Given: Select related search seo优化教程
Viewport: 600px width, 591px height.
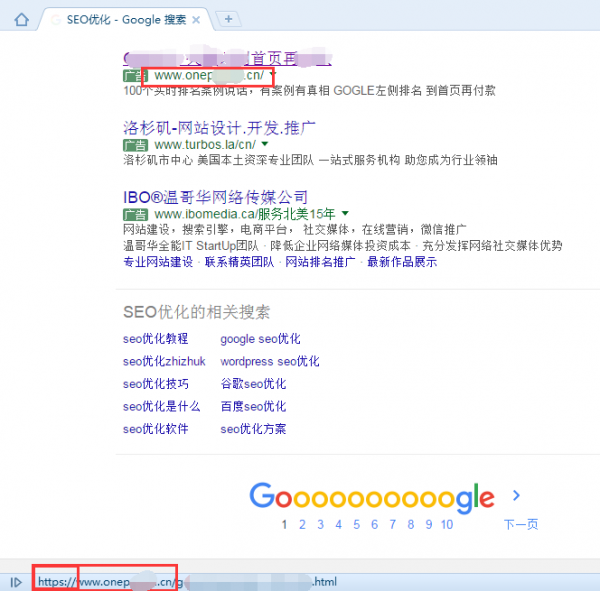Looking at the screenshot, I should tap(155, 339).
